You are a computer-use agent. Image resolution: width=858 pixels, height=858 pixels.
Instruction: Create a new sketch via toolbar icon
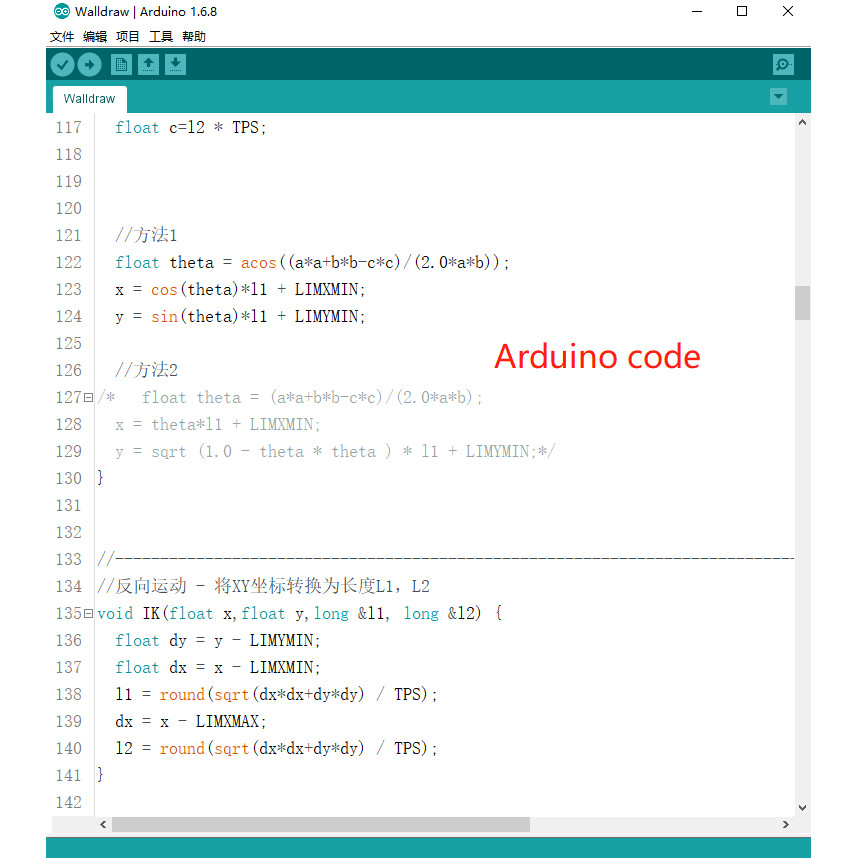point(121,65)
